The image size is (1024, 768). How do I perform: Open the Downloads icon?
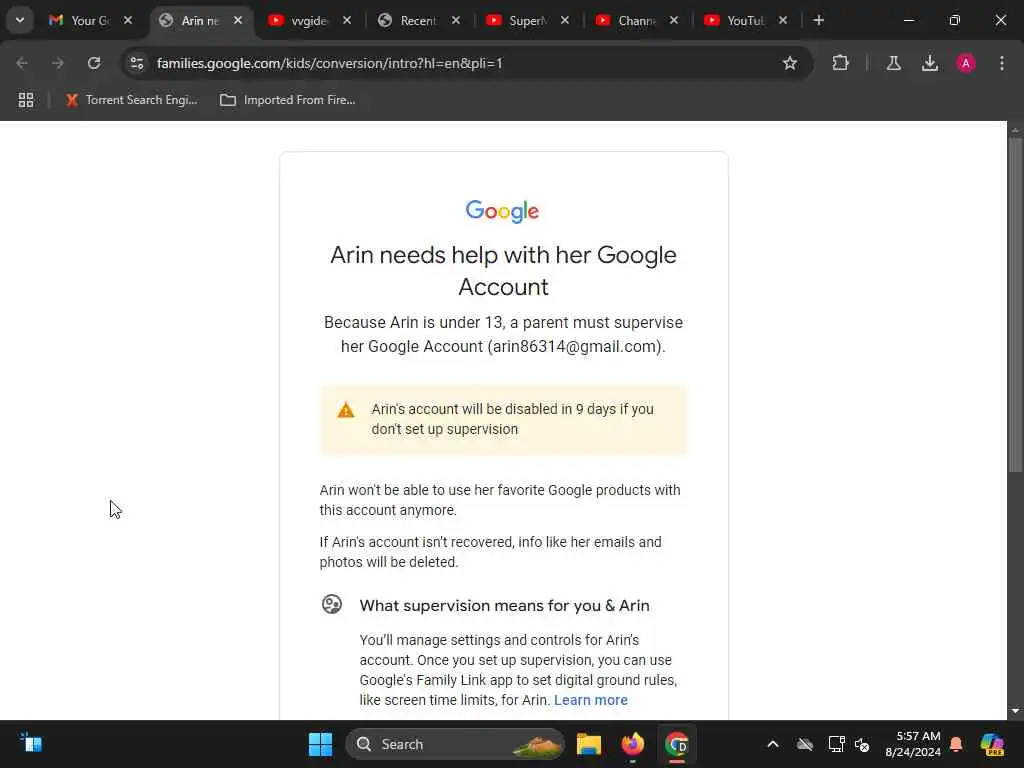tap(929, 63)
